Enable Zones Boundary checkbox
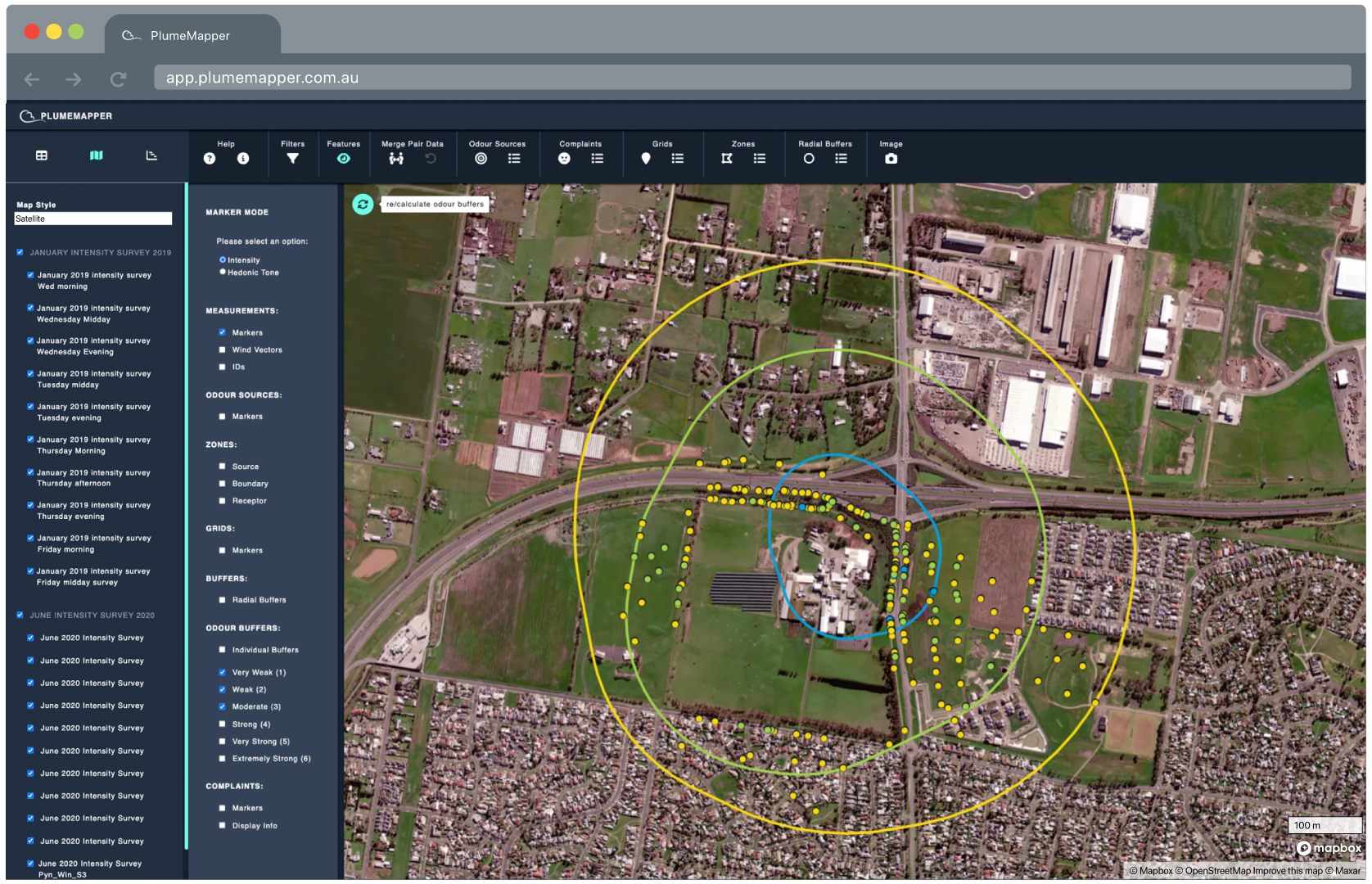Screen dimensions: 1372x884 click(222, 484)
